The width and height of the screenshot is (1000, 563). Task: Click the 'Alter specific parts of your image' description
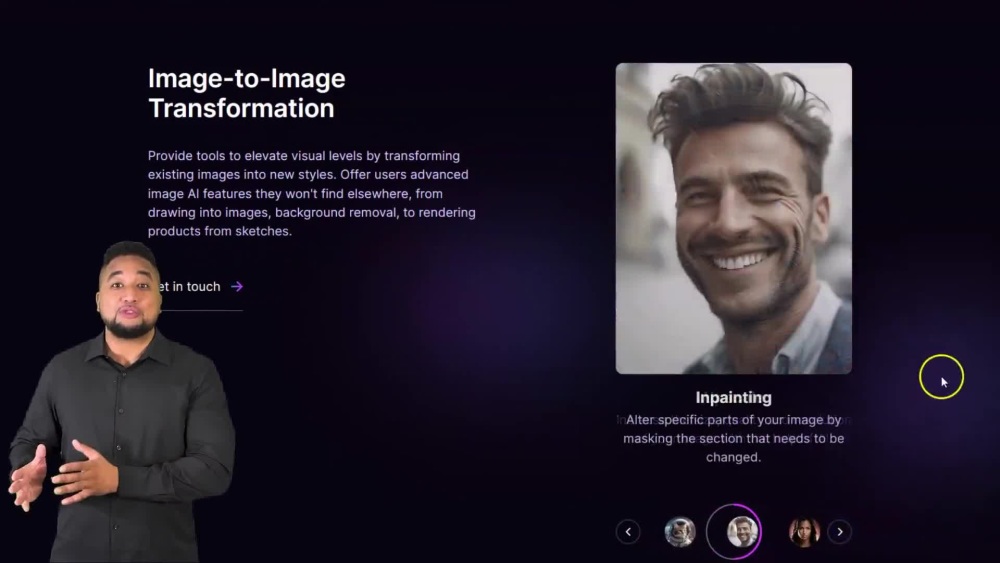click(x=733, y=439)
